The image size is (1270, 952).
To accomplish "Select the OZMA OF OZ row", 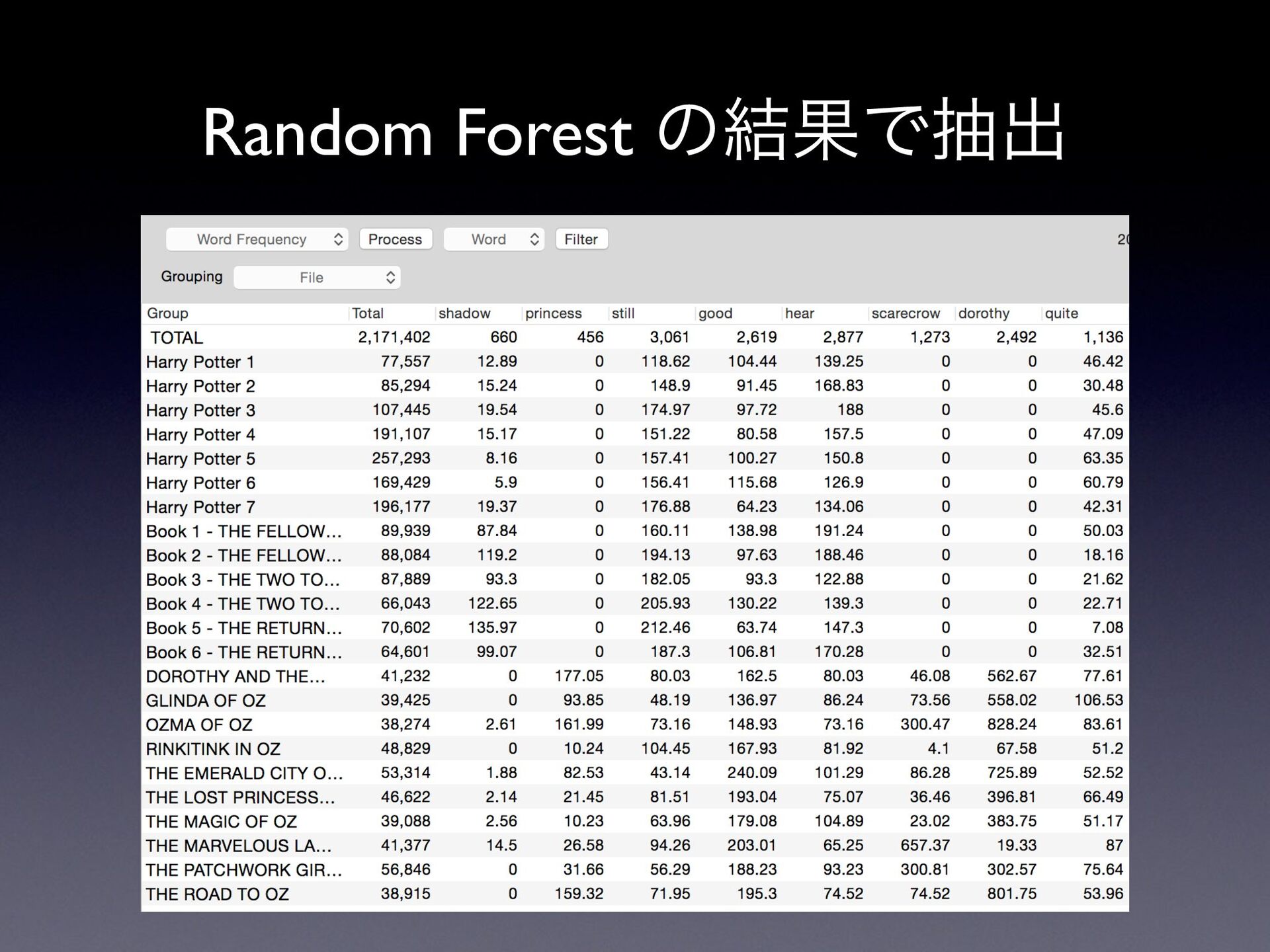I will point(635,725).
